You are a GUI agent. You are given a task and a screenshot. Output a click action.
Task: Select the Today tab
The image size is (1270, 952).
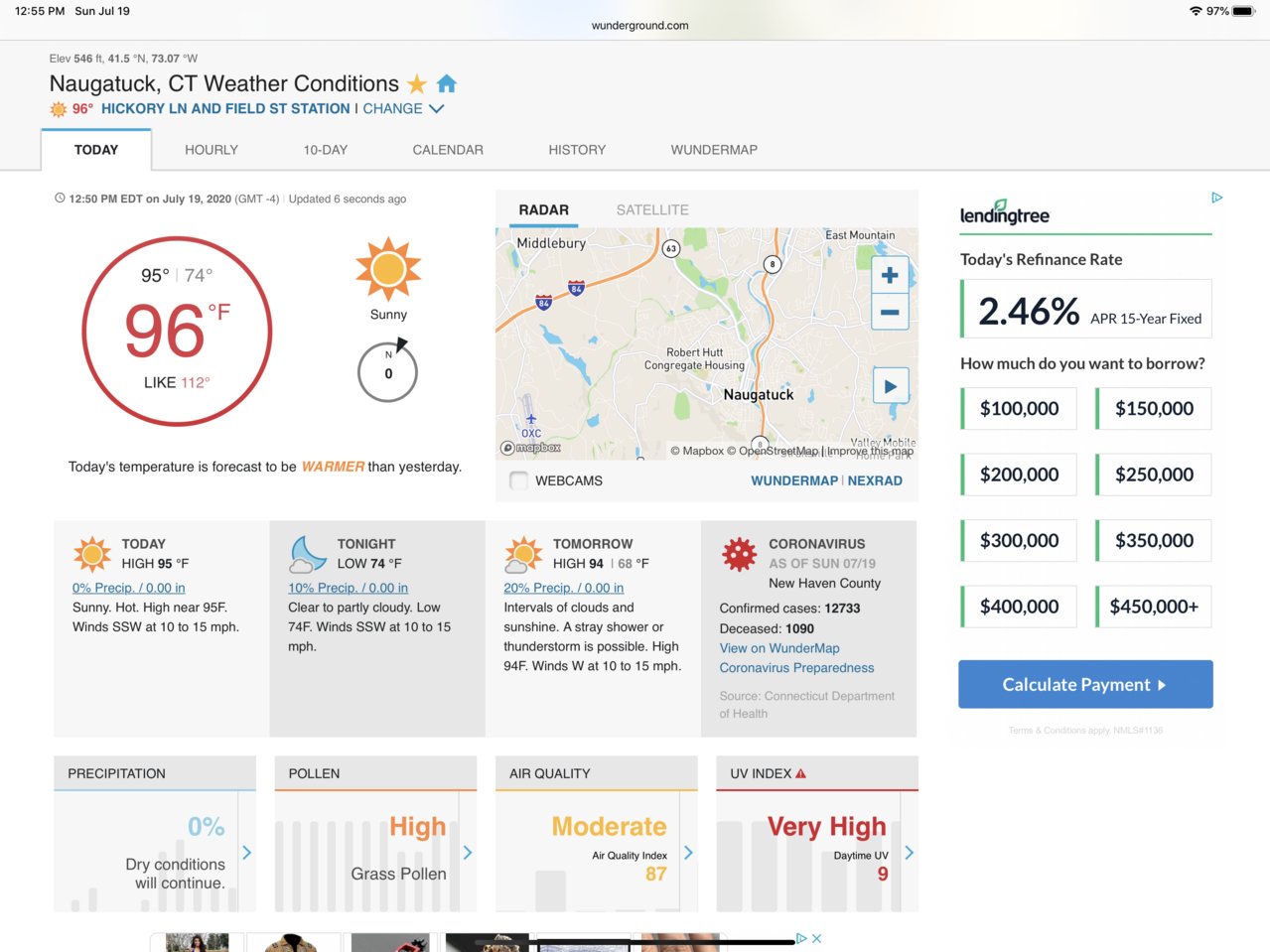[x=96, y=150]
